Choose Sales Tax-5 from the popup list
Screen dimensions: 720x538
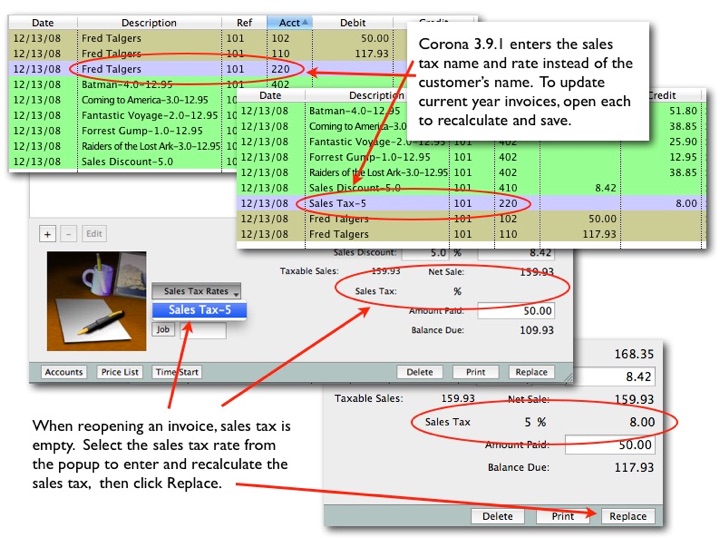[x=199, y=310]
